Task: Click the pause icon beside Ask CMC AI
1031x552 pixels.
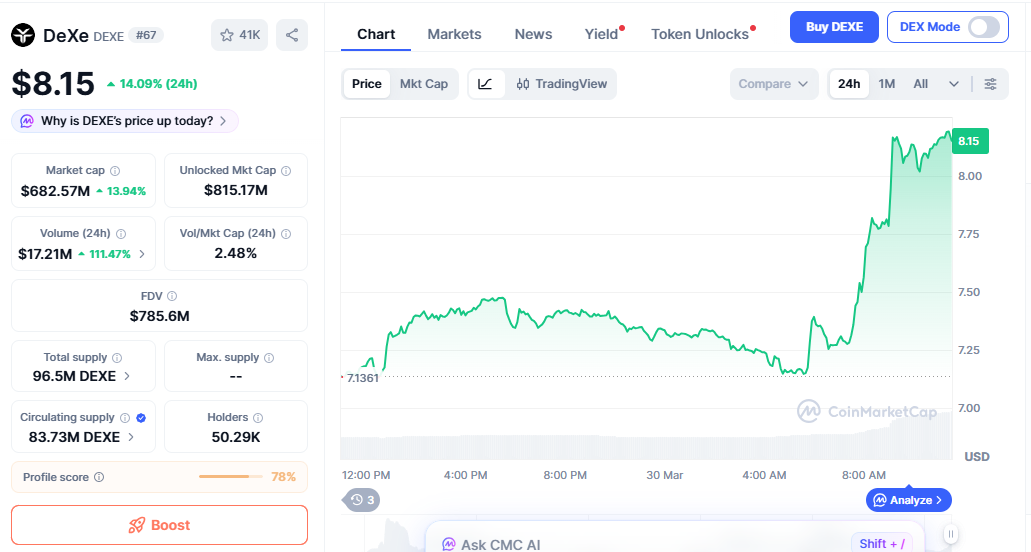Action: [x=950, y=534]
